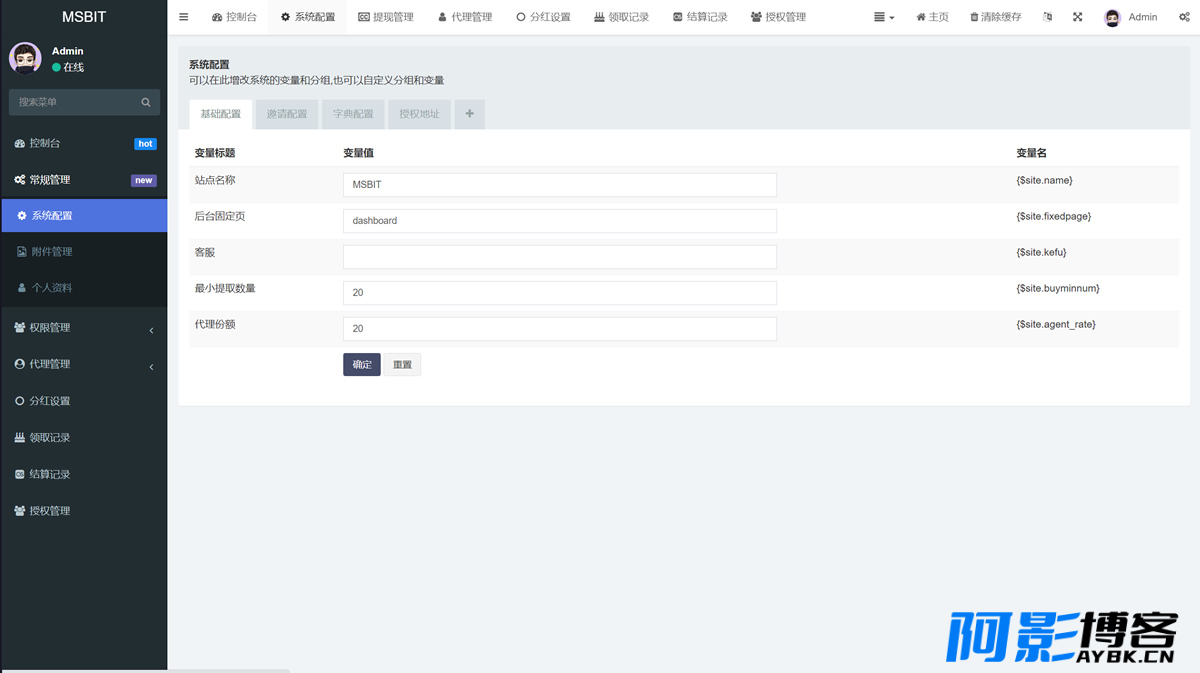Open the language switch icon in top bar
Image resolution: width=1200 pixels, height=673 pixels.
(1047, 17)
